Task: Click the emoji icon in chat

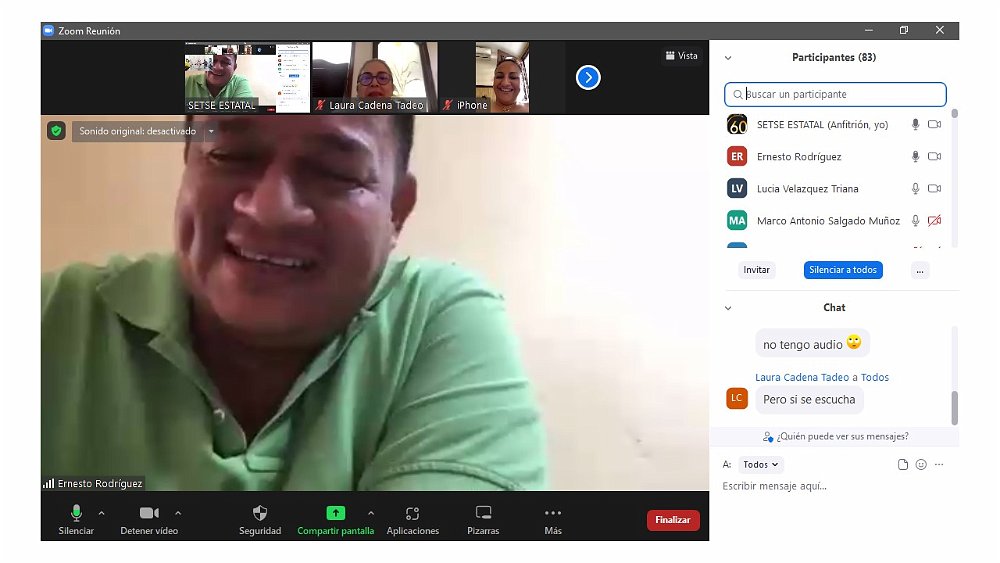Action: point(921,465)
